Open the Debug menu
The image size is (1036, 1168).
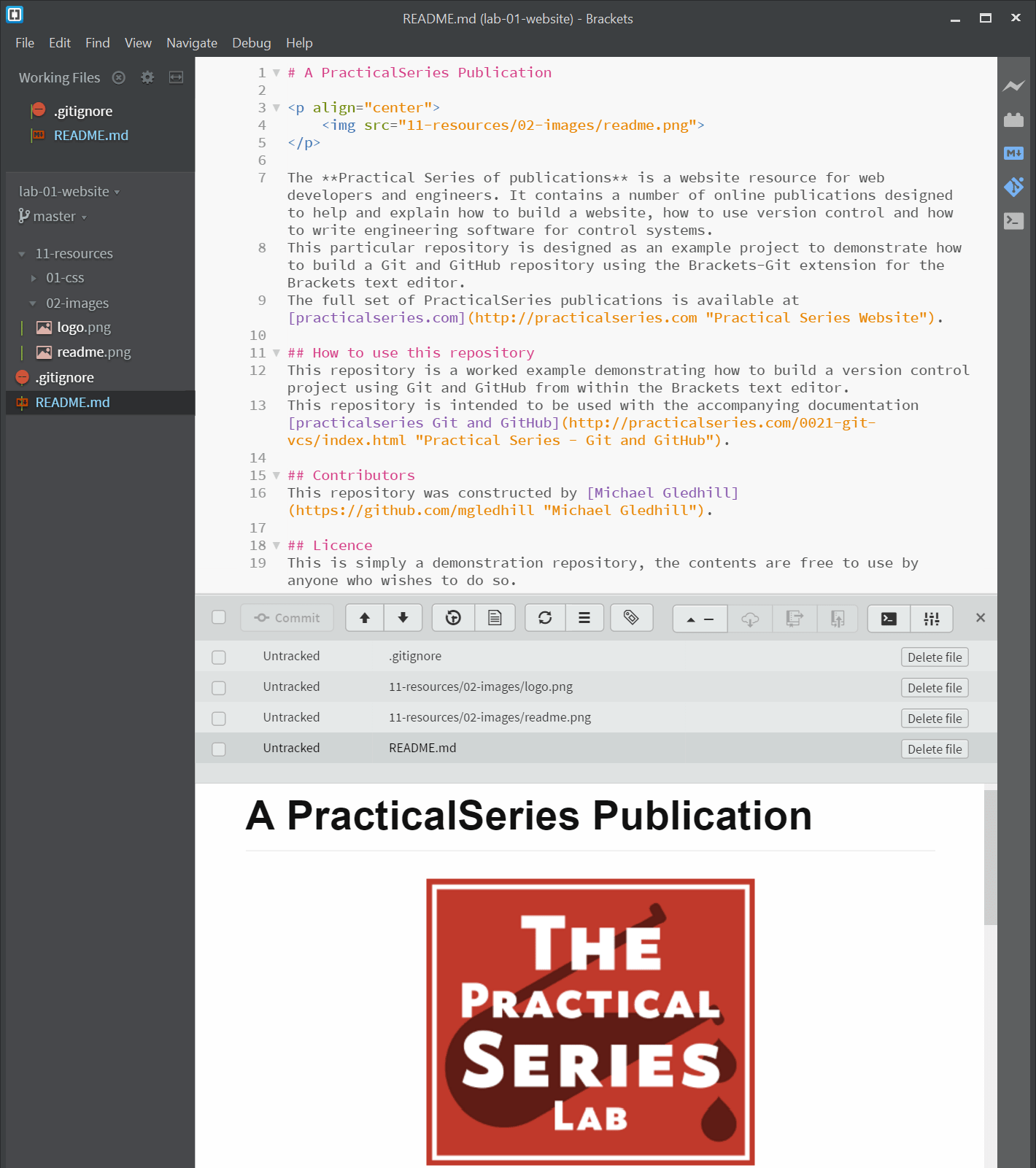pyautogui.click(x=252, y=43)
